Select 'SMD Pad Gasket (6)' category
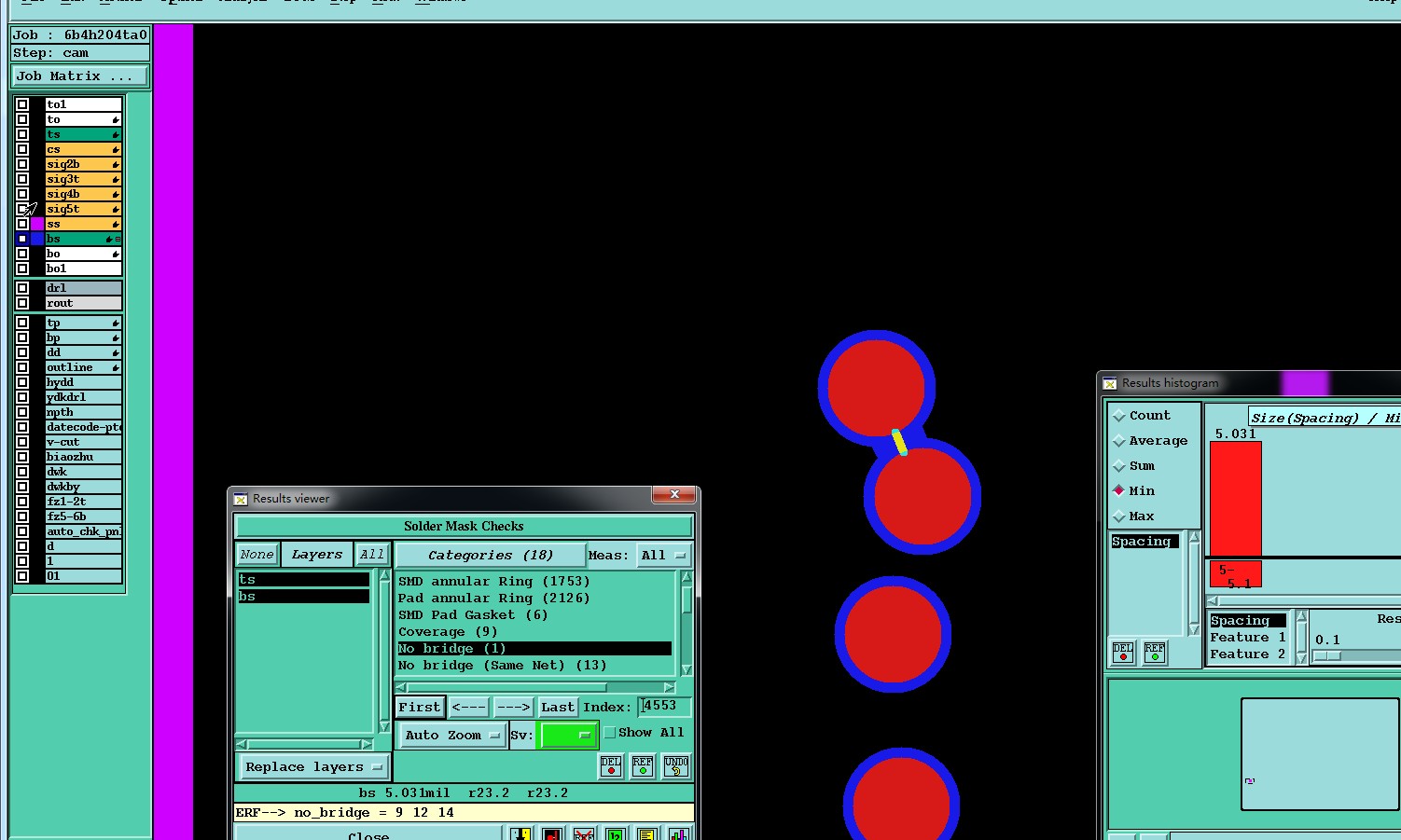 click(x=534, y=614)
